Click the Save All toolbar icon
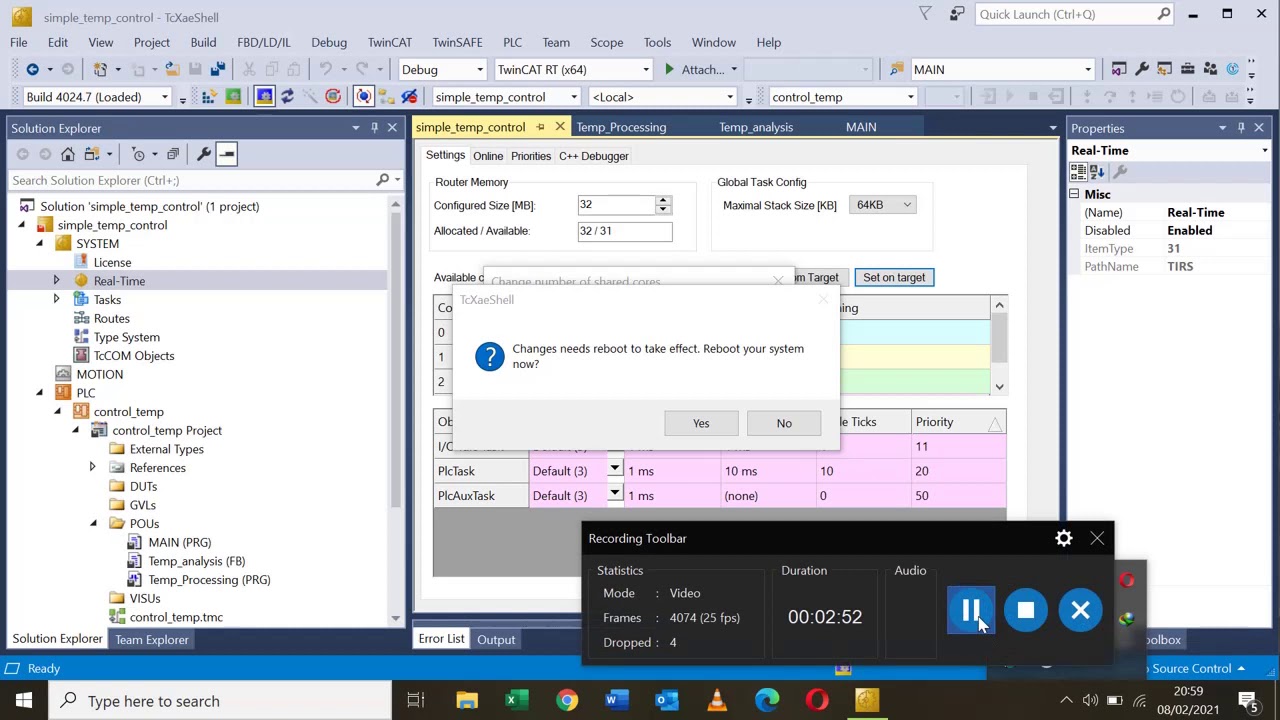 pos(218,69)
